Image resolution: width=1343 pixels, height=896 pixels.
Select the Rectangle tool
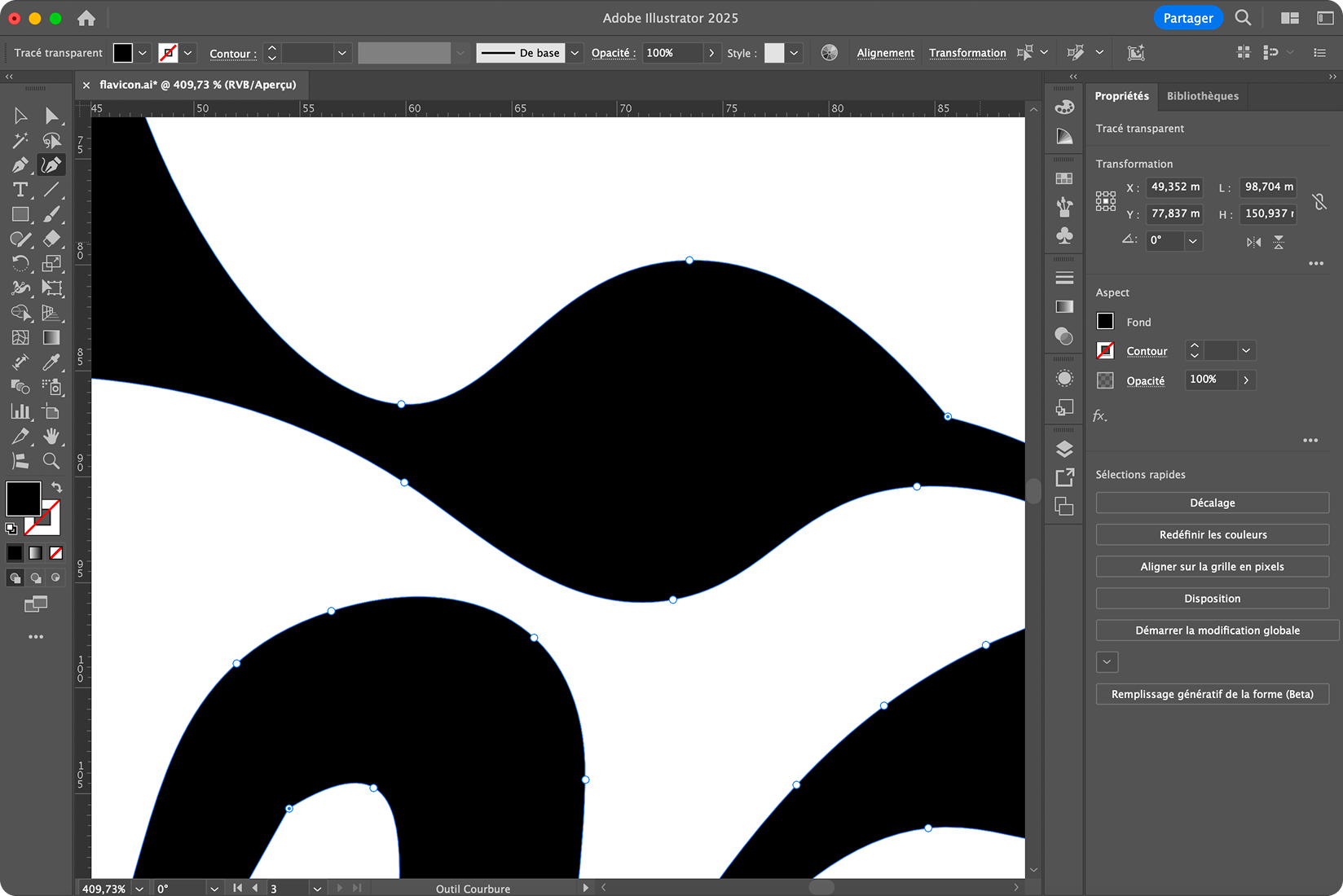tap(20, 215)
